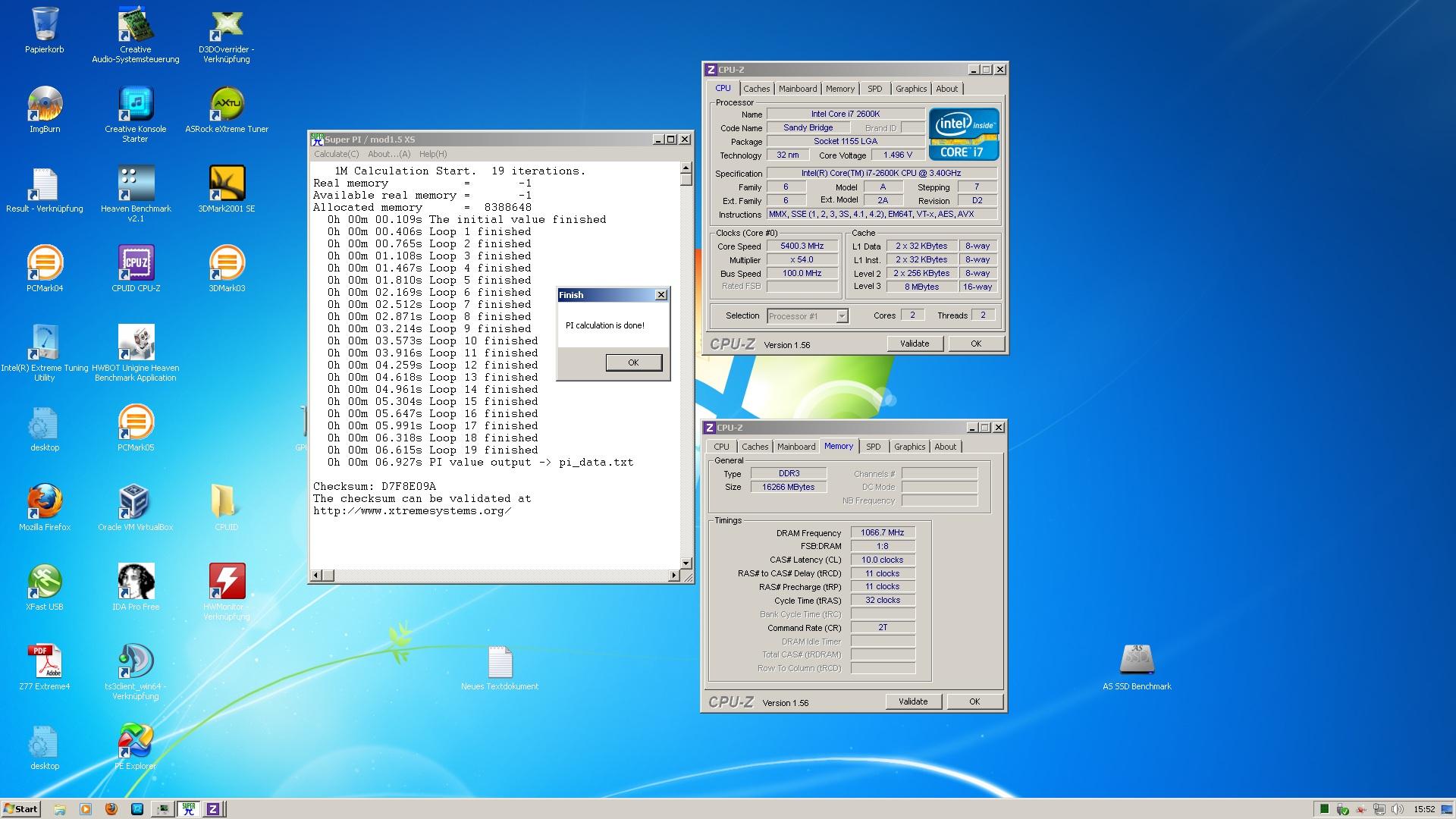Click Super PI vertical scrollbar up arrow
Image resolution: width=1456 pixels, height=819 pixels.
point(686,168)
